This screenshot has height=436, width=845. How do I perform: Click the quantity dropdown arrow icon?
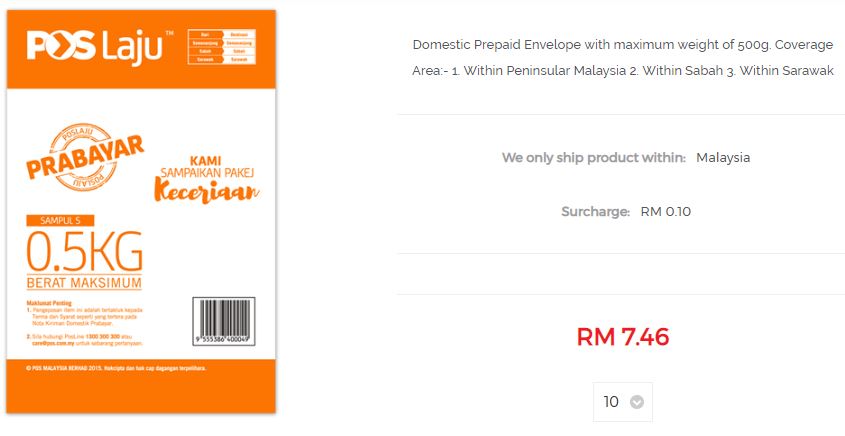(x=637, y=403)
